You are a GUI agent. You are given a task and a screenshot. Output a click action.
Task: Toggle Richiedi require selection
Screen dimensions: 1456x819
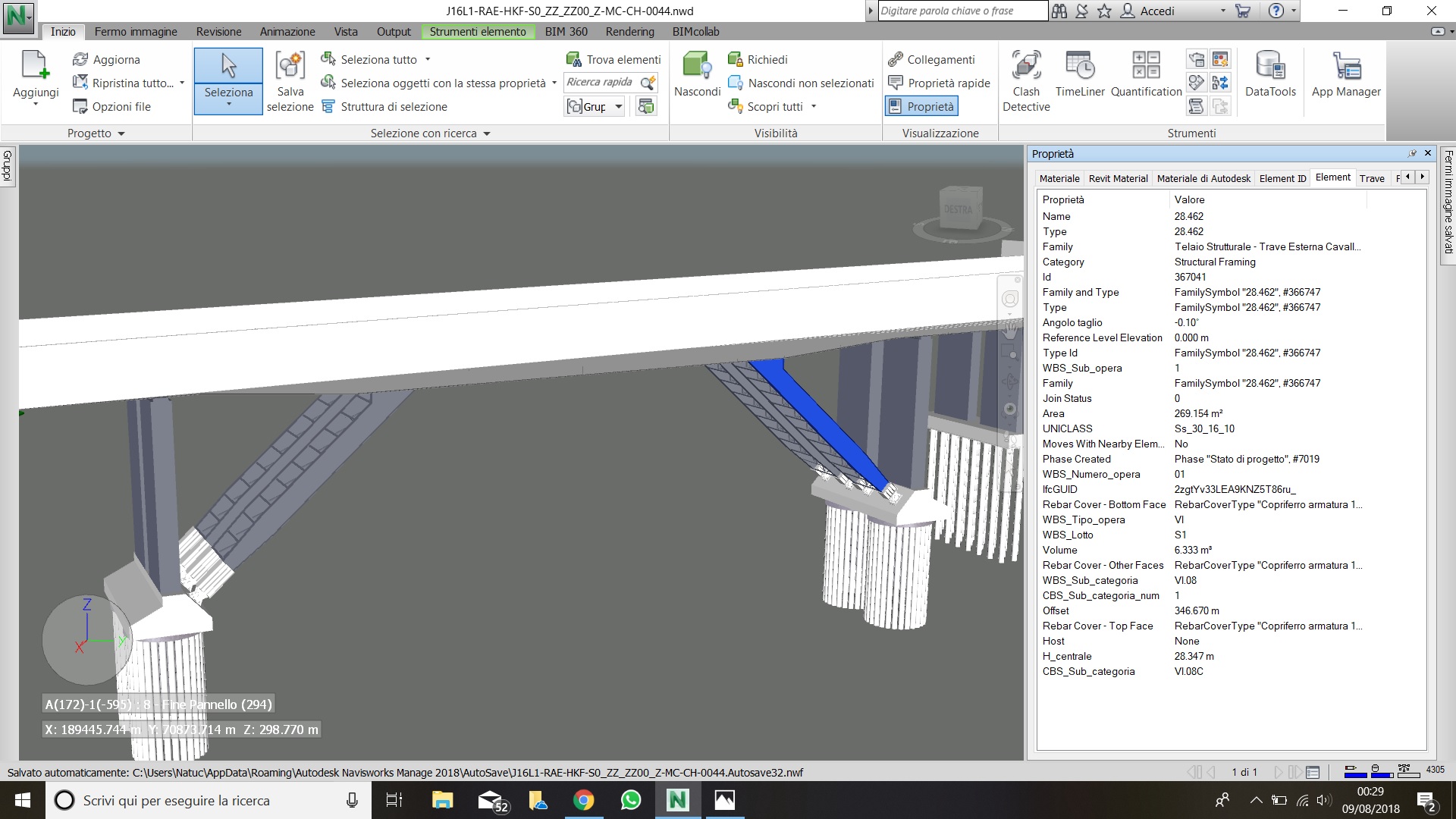(758, 59)
